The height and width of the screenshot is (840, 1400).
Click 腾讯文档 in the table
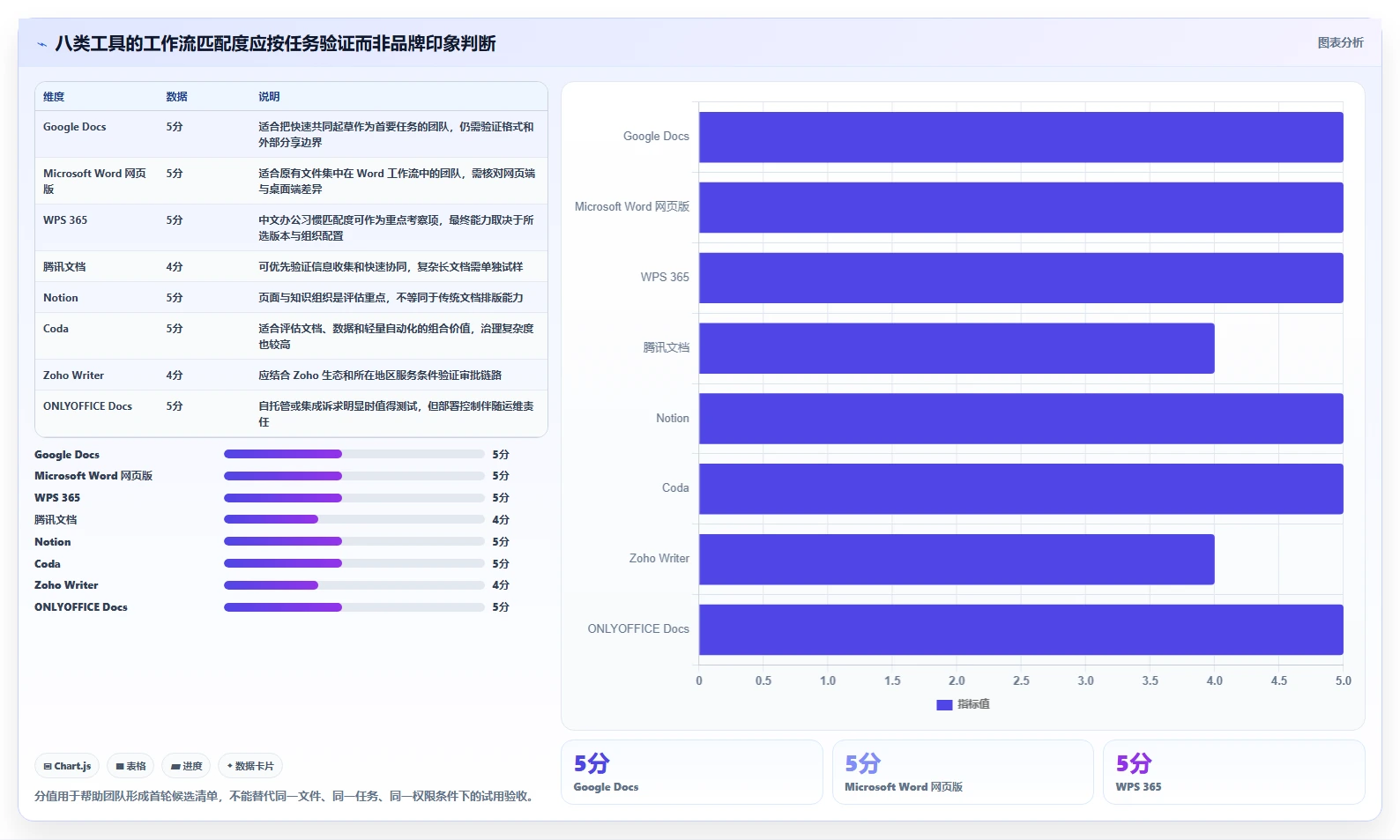64,267
